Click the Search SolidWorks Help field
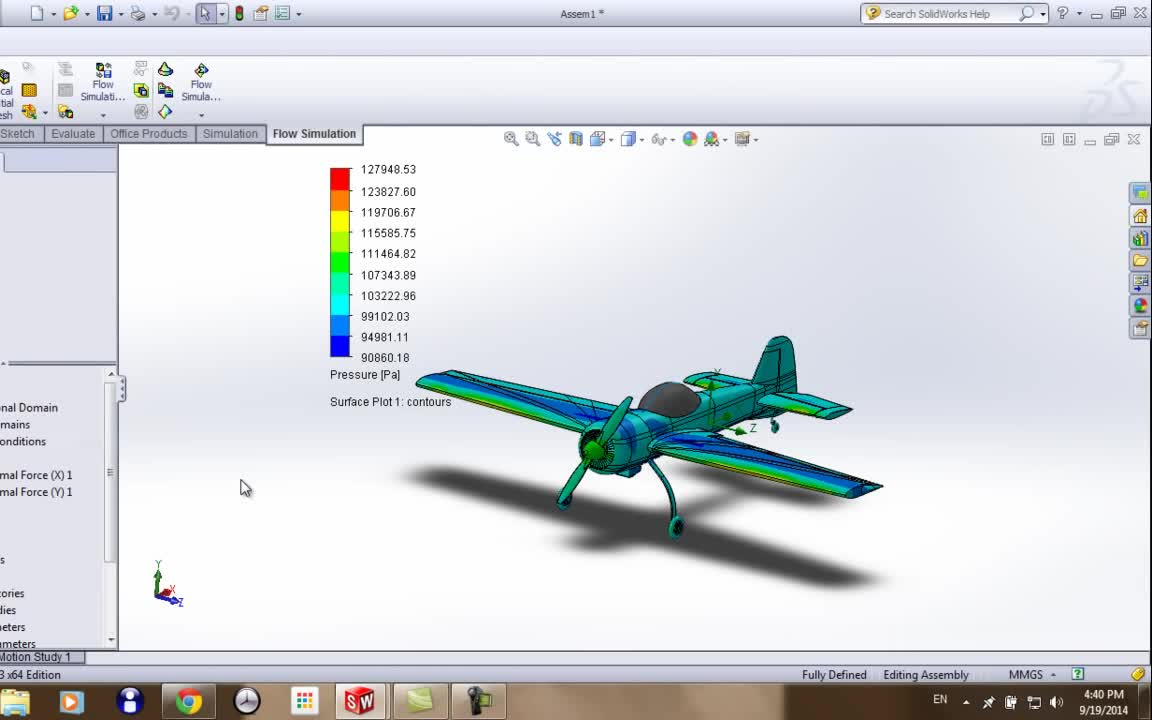 point(950,13)
